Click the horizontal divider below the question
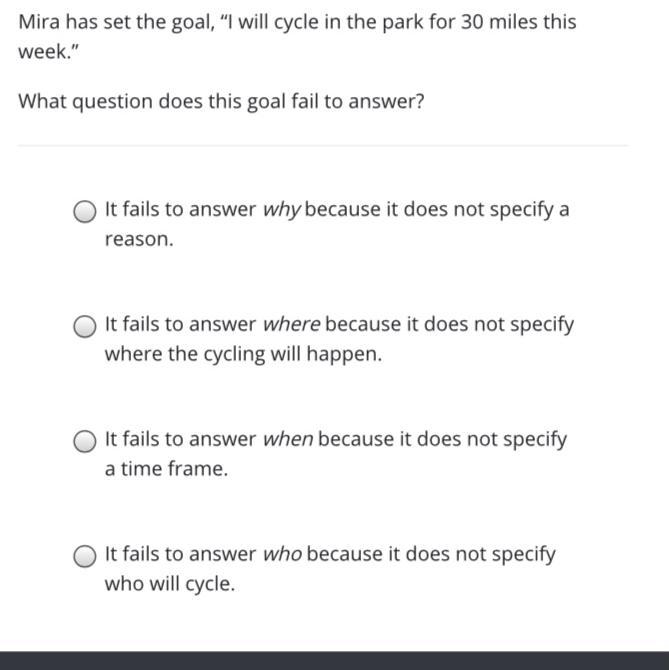Image resolution: width=669 pixels, height=670 pixels. tap(323, 146)
